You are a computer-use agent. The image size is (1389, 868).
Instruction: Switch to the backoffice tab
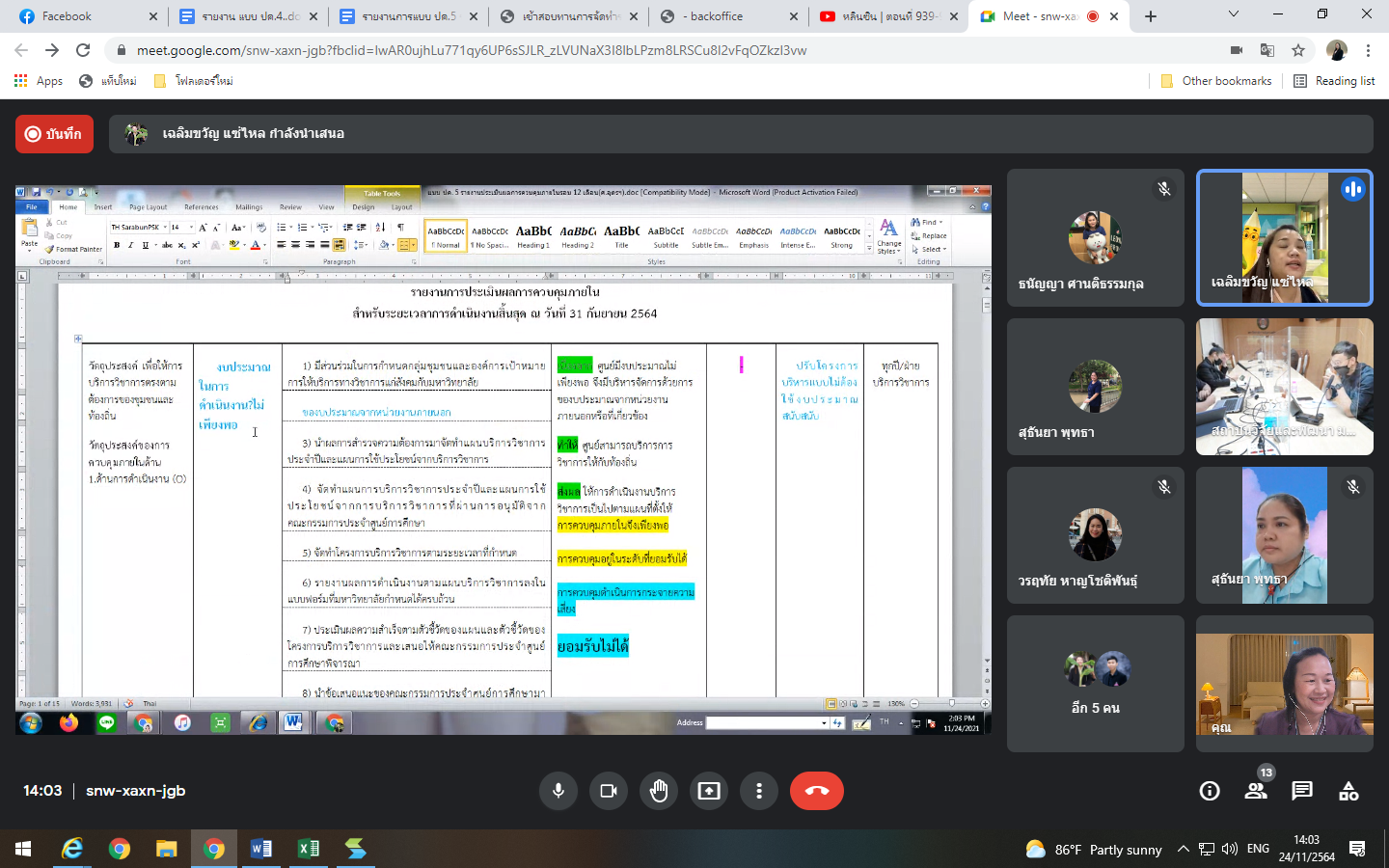coord(727,16)
